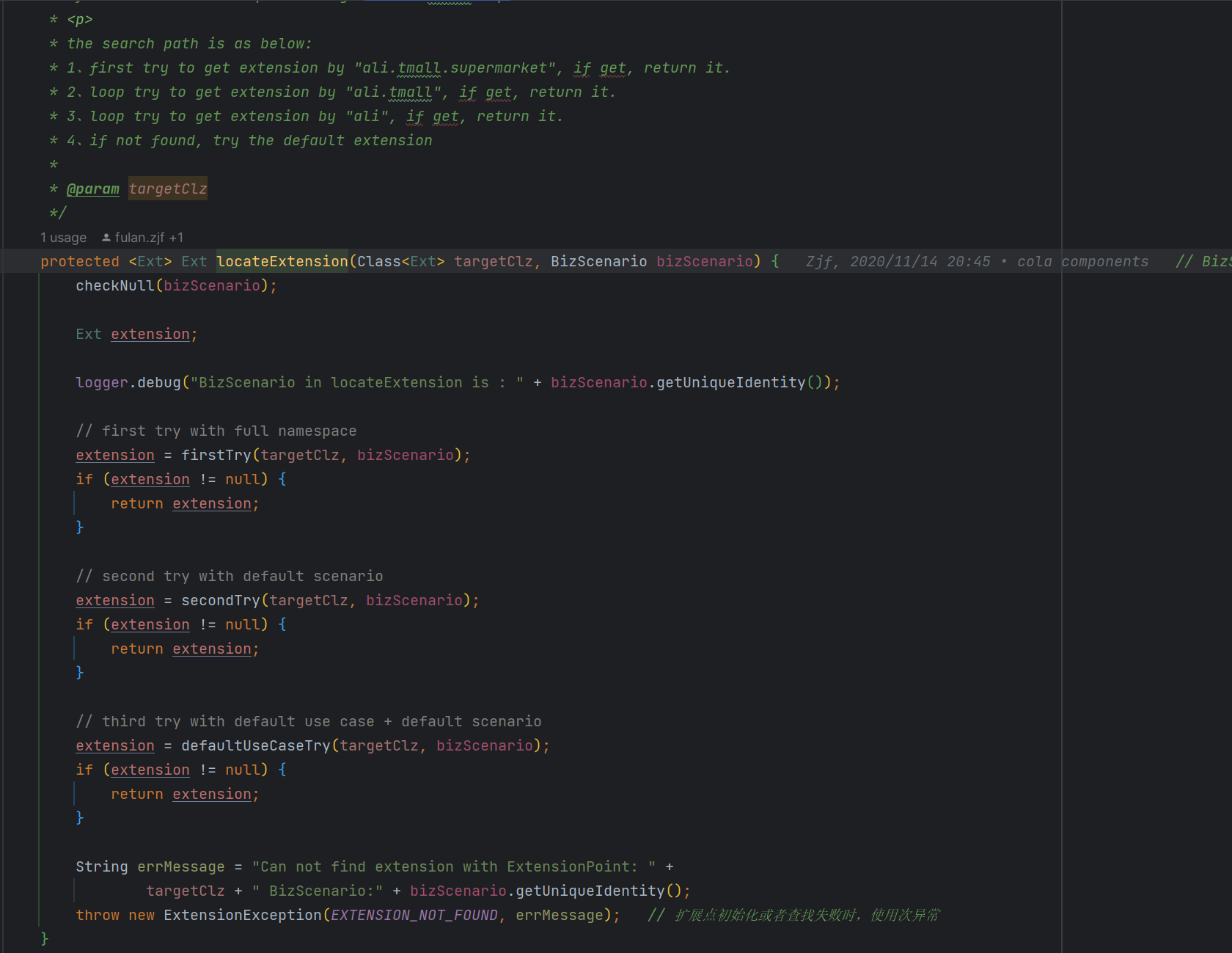This screenshot has height=953, width=1232.
Task: Click the inline blame annotation 'Zjf, 2020/11/14'
Action: pos(898,262)
